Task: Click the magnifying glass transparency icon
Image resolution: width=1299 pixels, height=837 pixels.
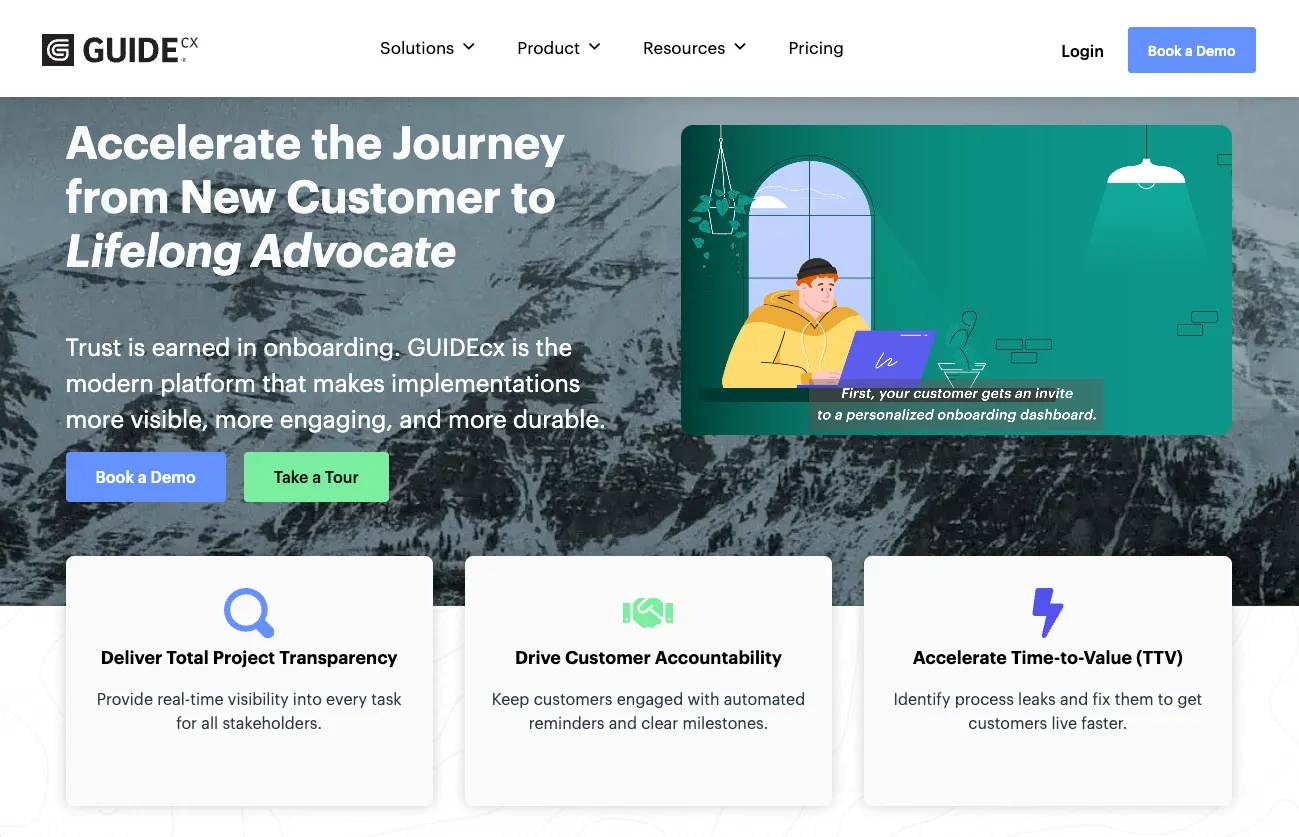Action: point(249,612)
